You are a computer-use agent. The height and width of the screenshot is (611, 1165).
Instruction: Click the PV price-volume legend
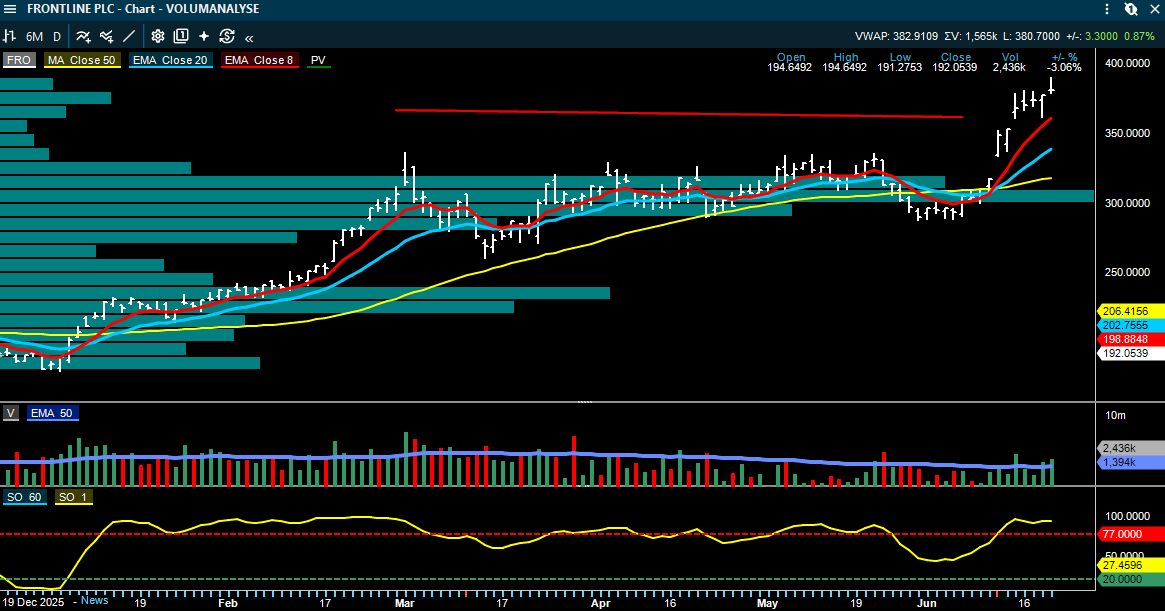tap(318, 60)
